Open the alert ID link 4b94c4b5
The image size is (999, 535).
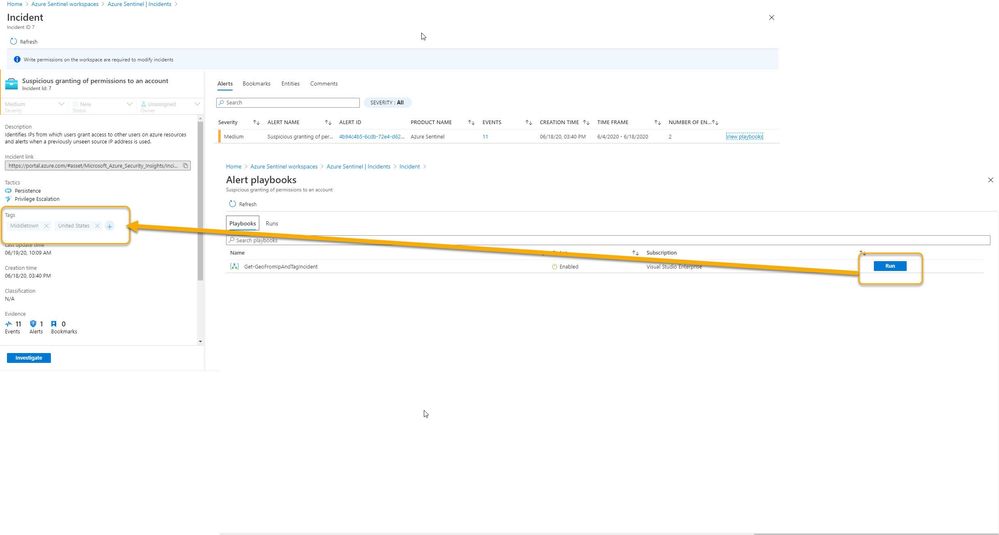coord(371,137)
